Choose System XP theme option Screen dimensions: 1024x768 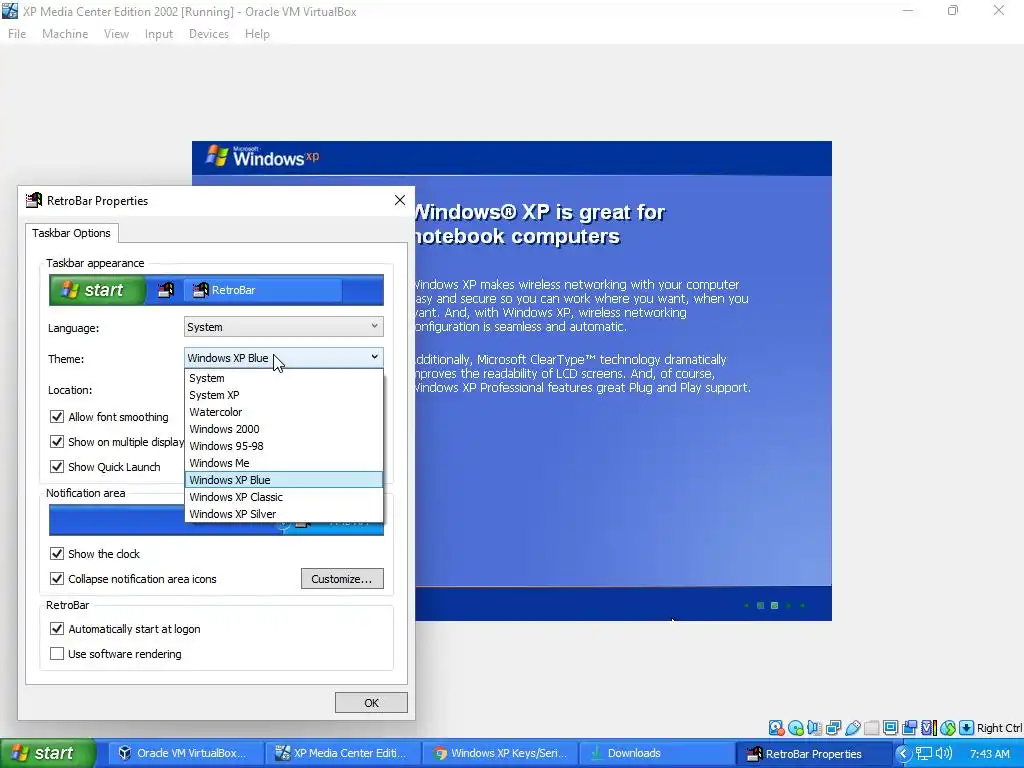click(x=283, y=395)
